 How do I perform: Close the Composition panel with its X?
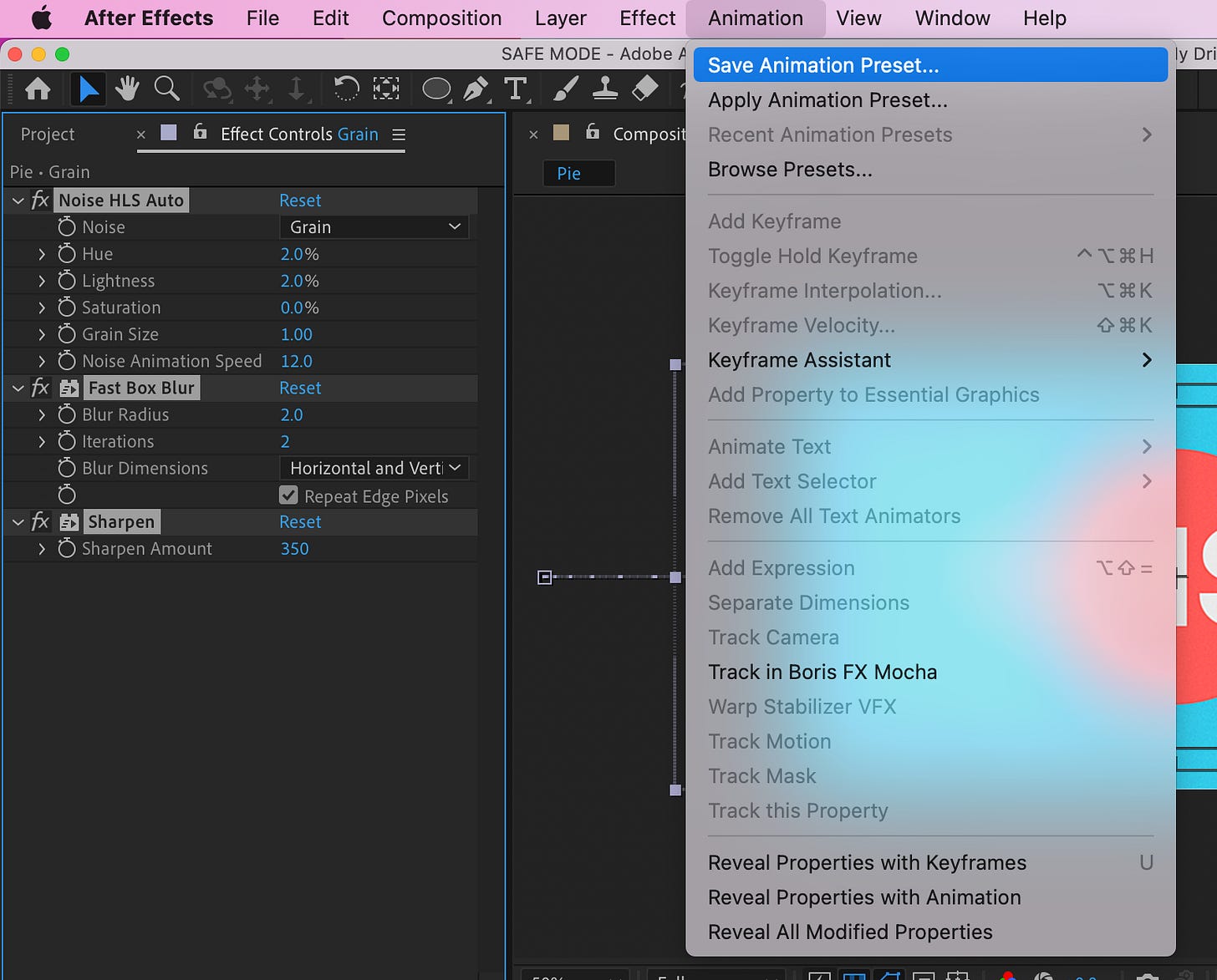pos(533,135)
